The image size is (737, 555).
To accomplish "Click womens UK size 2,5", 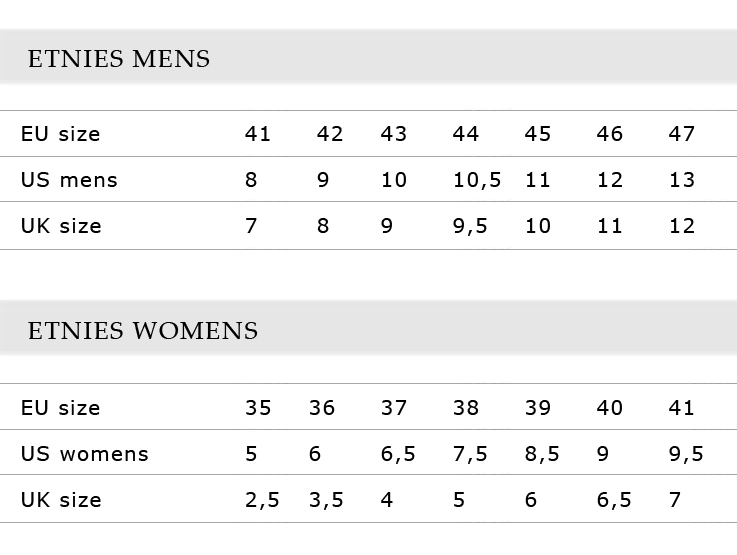I will coord(262,500).
